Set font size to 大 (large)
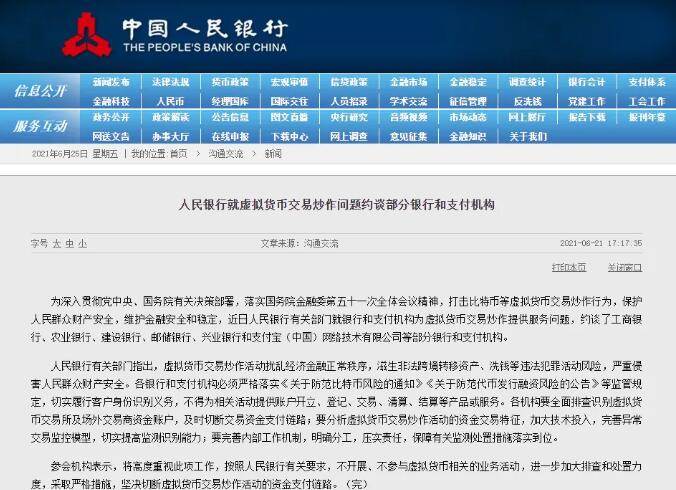Viewport: 676px width, 490px height. click(x=57, y=243)
